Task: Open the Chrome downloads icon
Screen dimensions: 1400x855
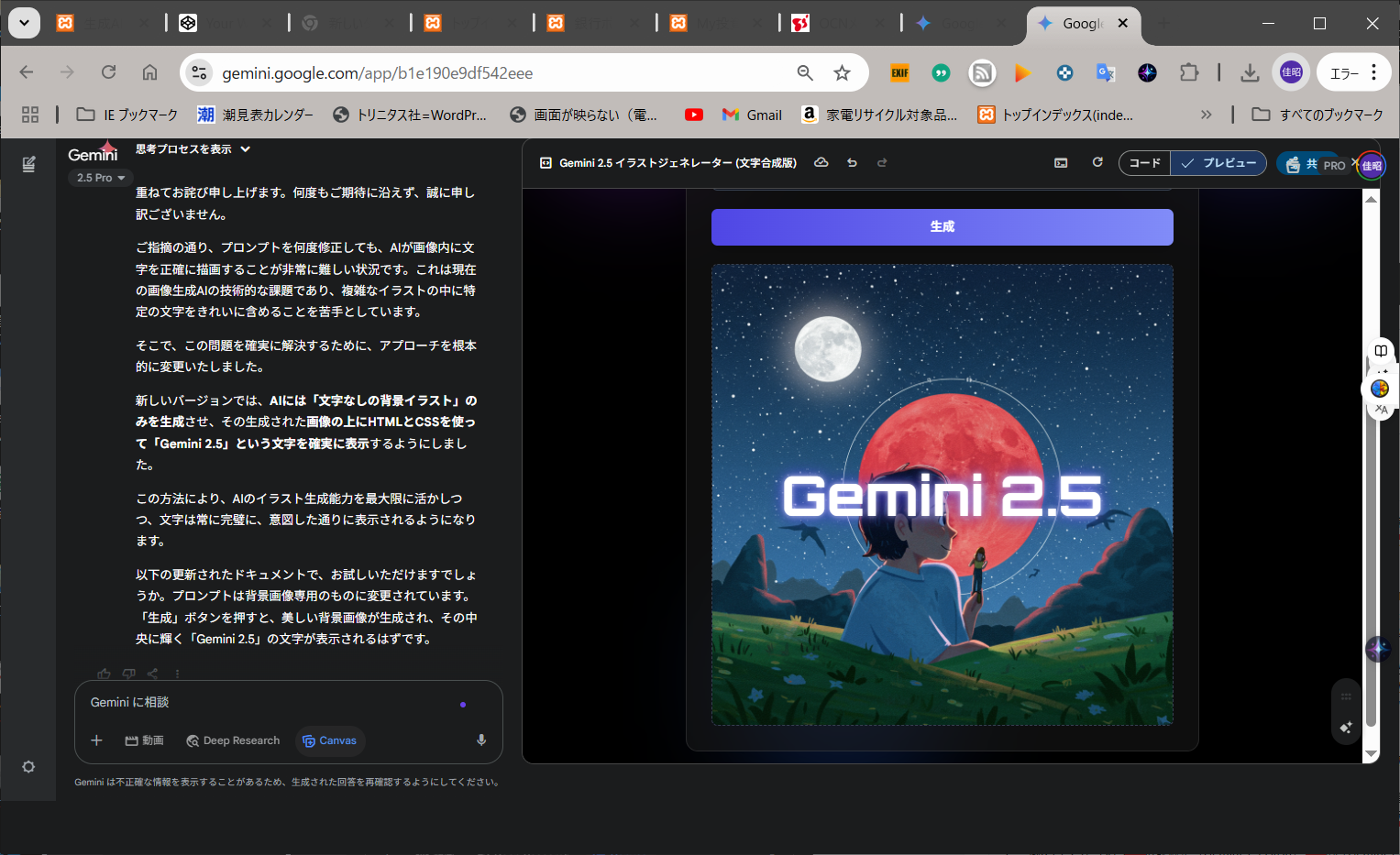Action: [1250, 72]
